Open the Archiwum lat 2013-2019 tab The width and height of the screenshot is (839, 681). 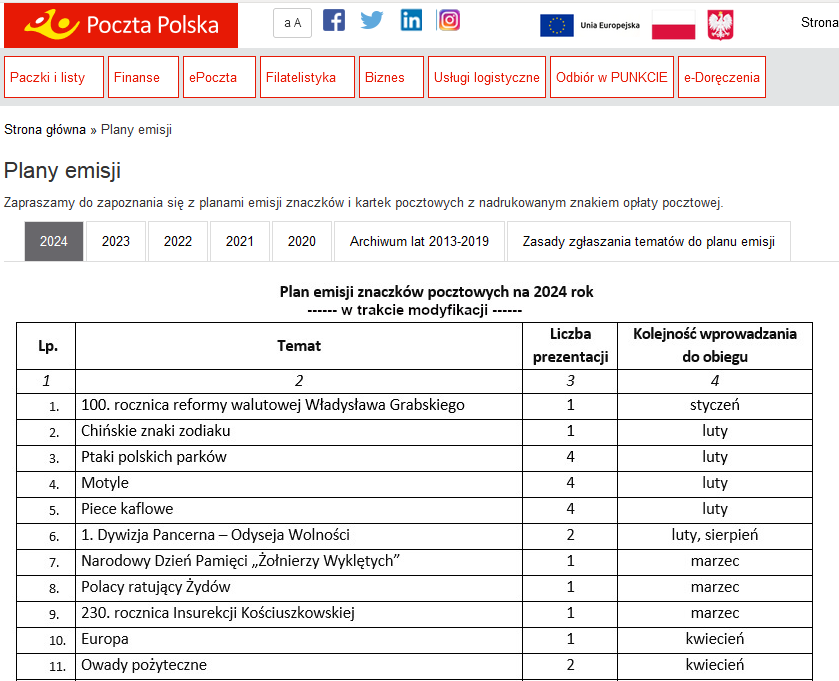[x=419, y=242]
